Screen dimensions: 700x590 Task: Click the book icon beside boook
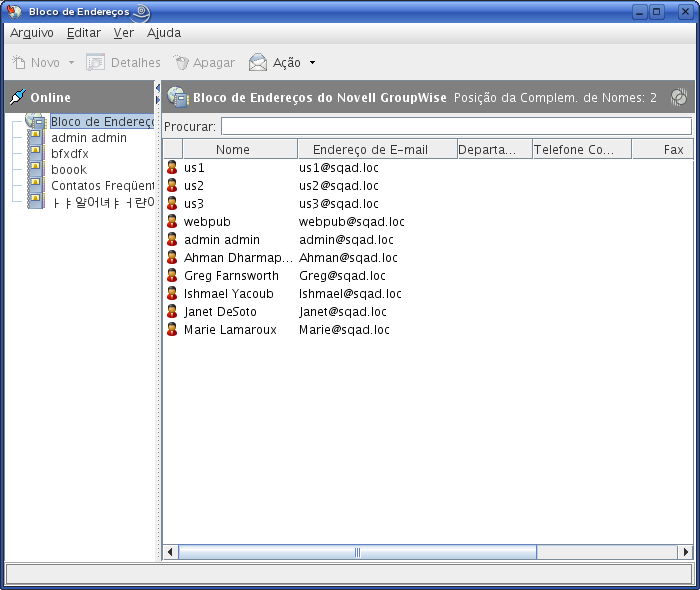pyautogui.click(x=36, y=170)
